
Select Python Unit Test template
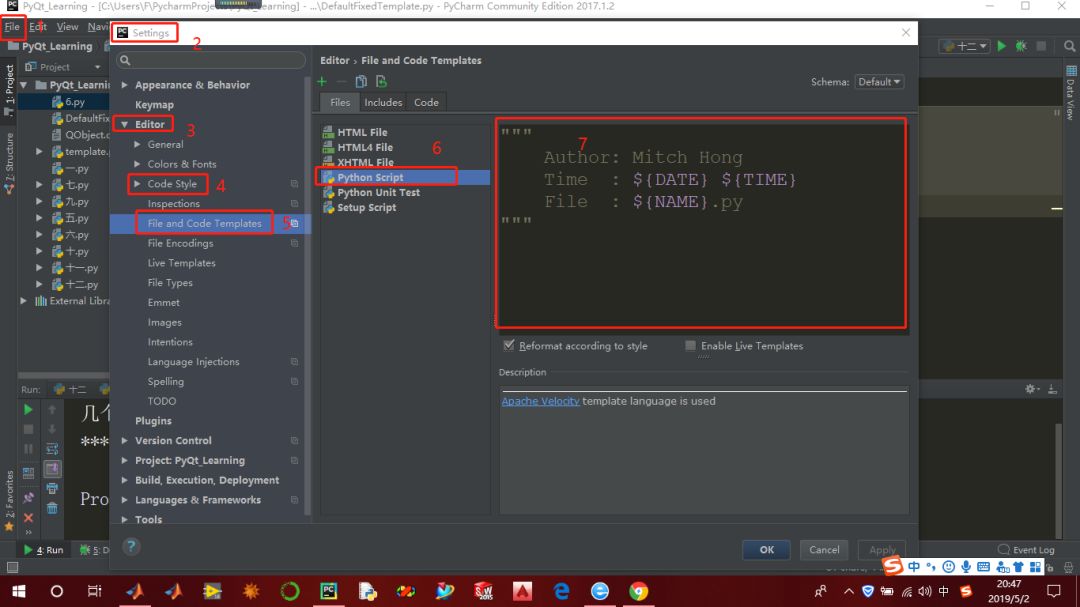click(x=378, y=192)
